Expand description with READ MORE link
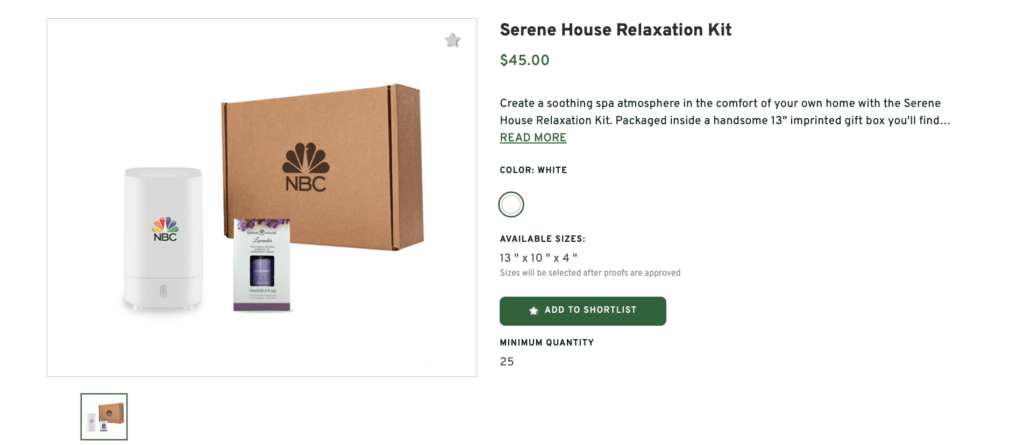The width and height of the screenshot is (1024, 445). (533, 138)
